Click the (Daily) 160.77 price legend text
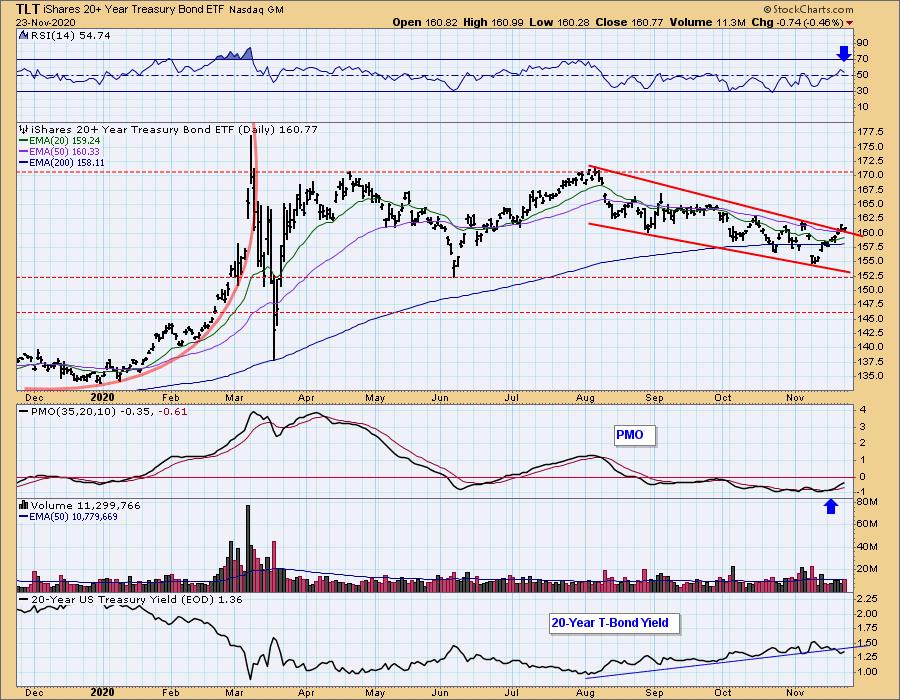The image size is (900, 700). (x=277, y=130)
